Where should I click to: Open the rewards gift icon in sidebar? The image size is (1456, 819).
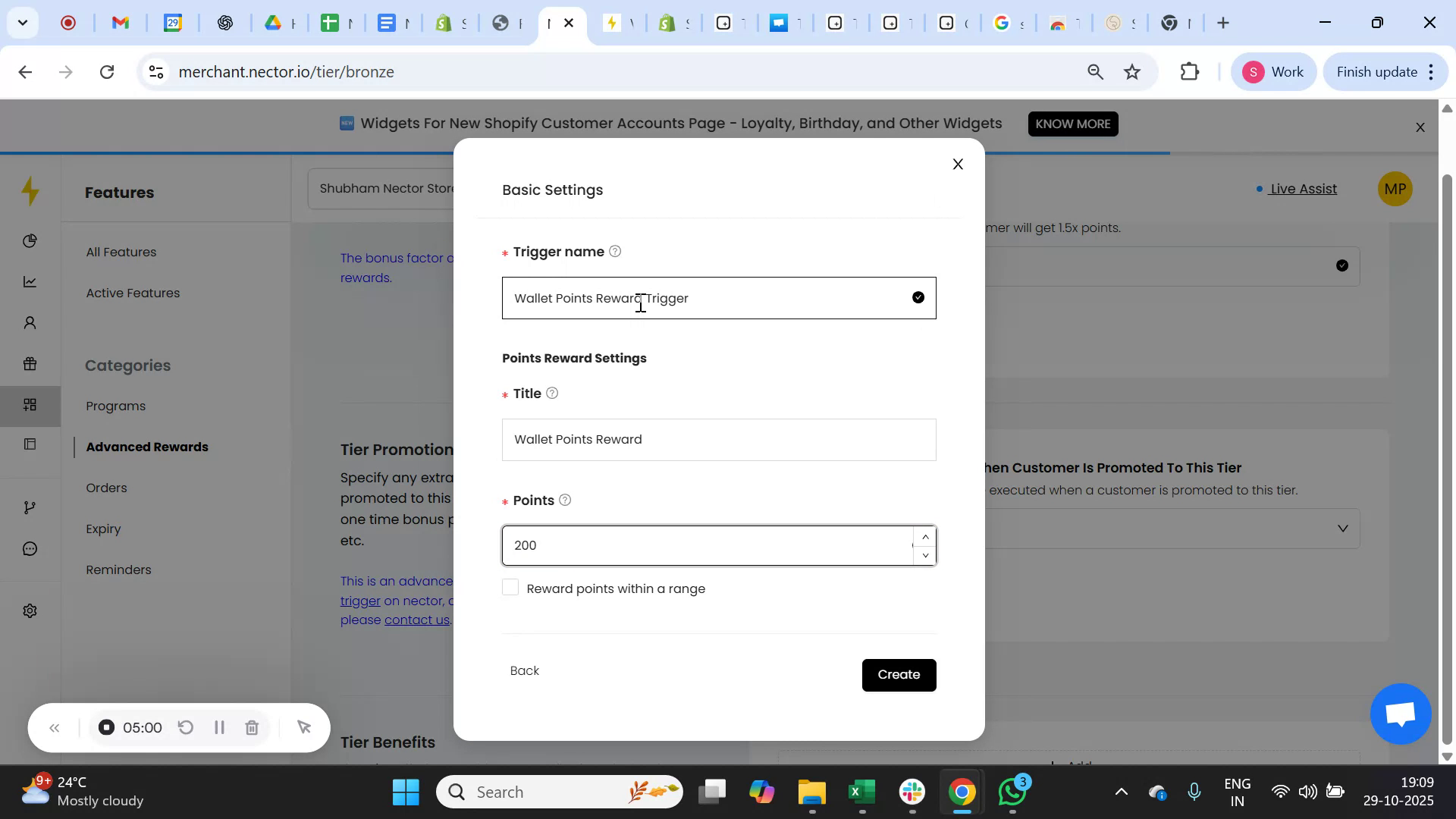[x=30, y=364]
